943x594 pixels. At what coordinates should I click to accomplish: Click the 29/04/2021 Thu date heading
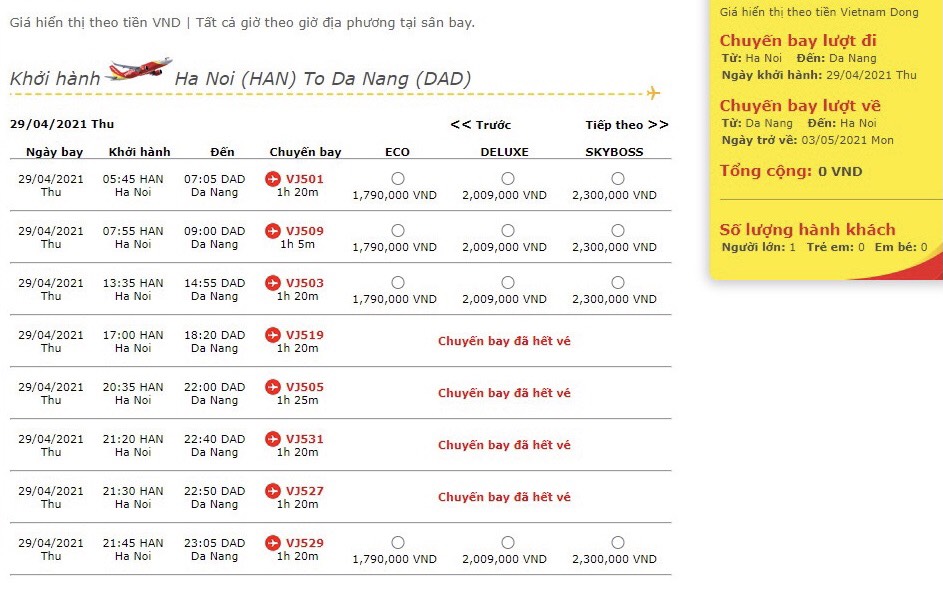(x=62, y=124)
